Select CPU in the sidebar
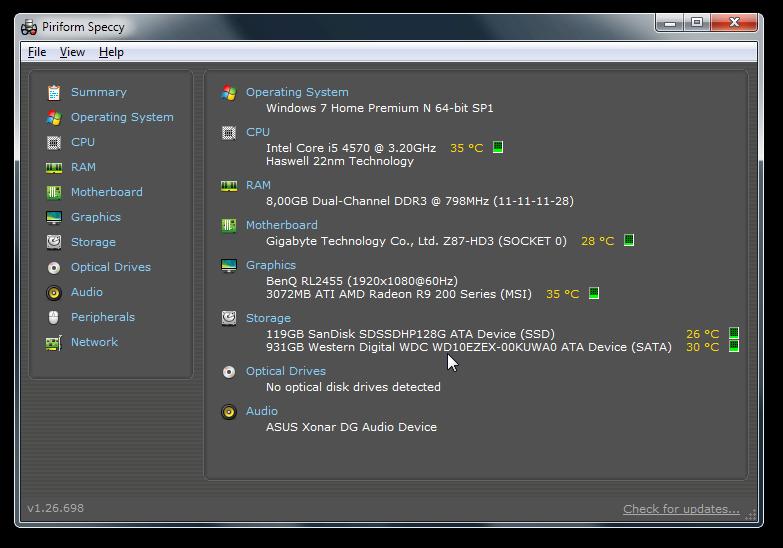 (83, 142)
